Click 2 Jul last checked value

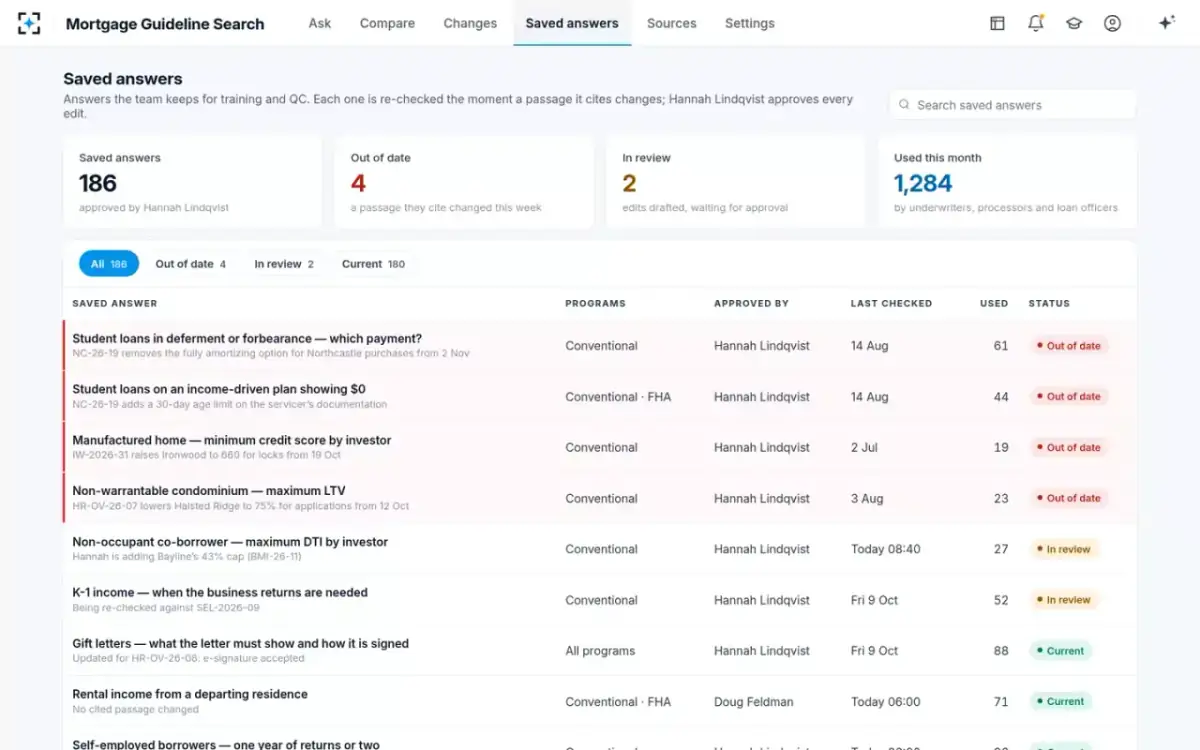[864, 447]
